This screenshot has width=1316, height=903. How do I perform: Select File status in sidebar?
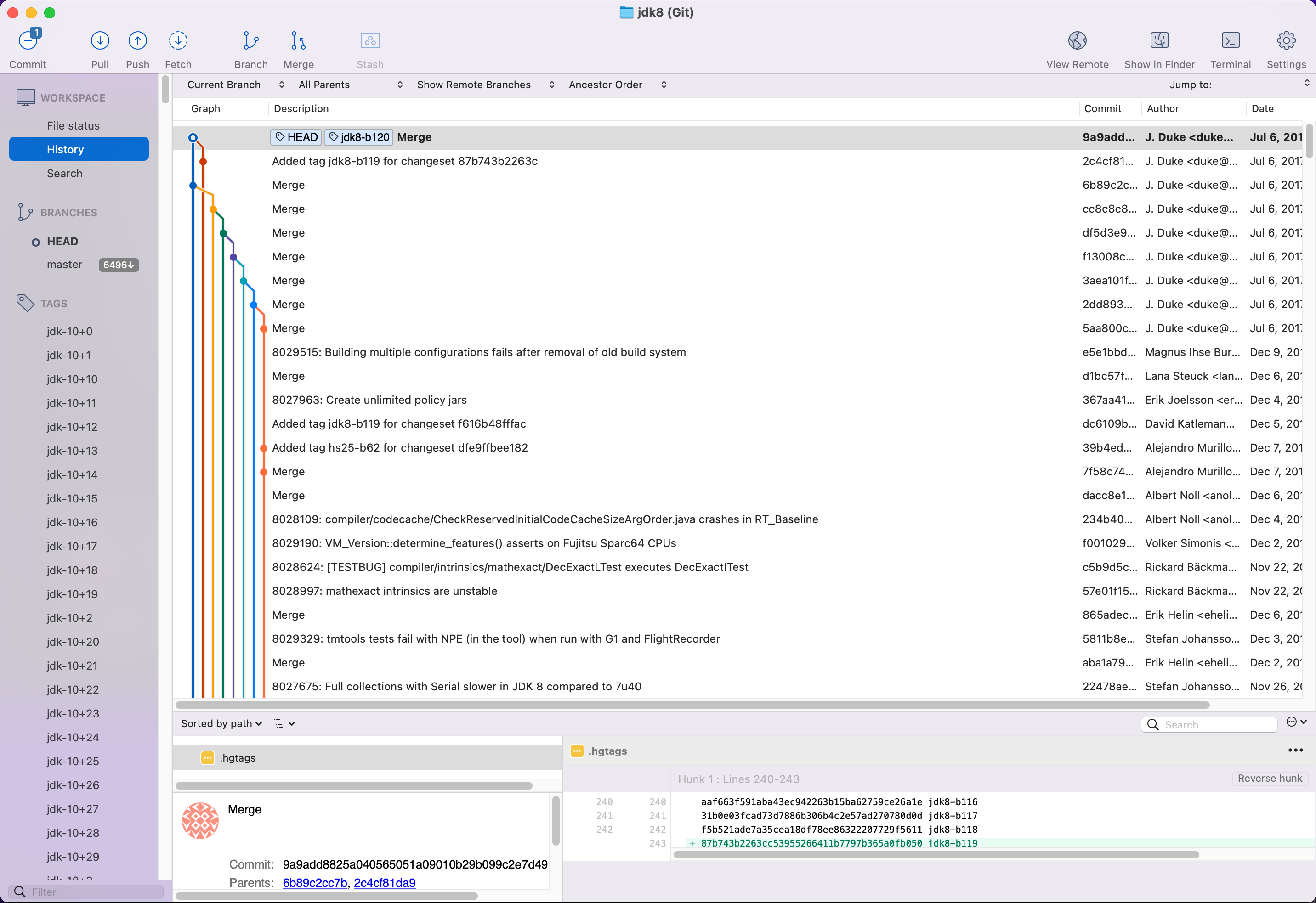point(73,126)
